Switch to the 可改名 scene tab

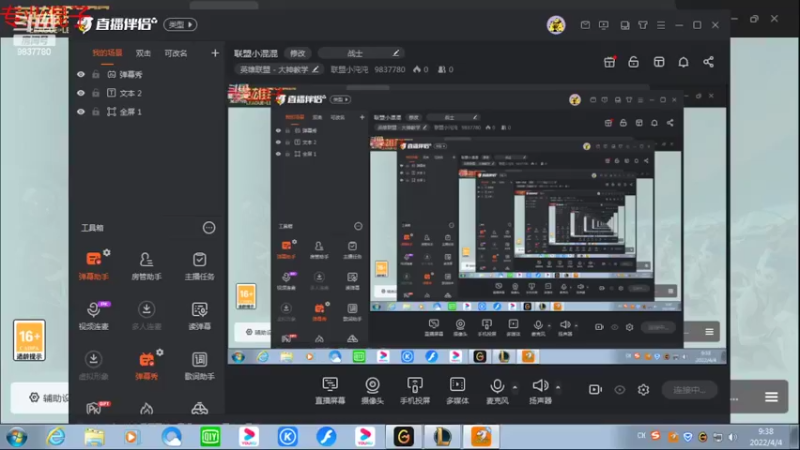(176, 53)
